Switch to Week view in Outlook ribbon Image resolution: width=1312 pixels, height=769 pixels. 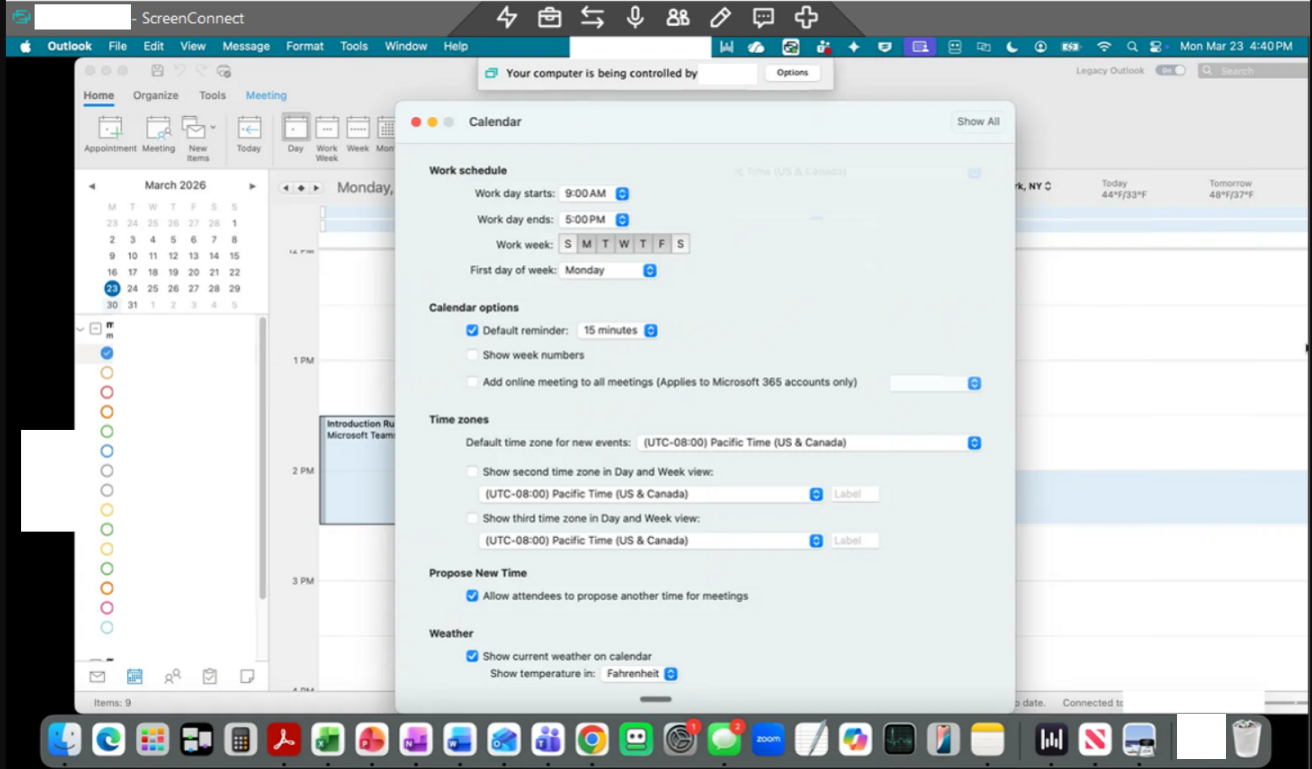(357, 134)
